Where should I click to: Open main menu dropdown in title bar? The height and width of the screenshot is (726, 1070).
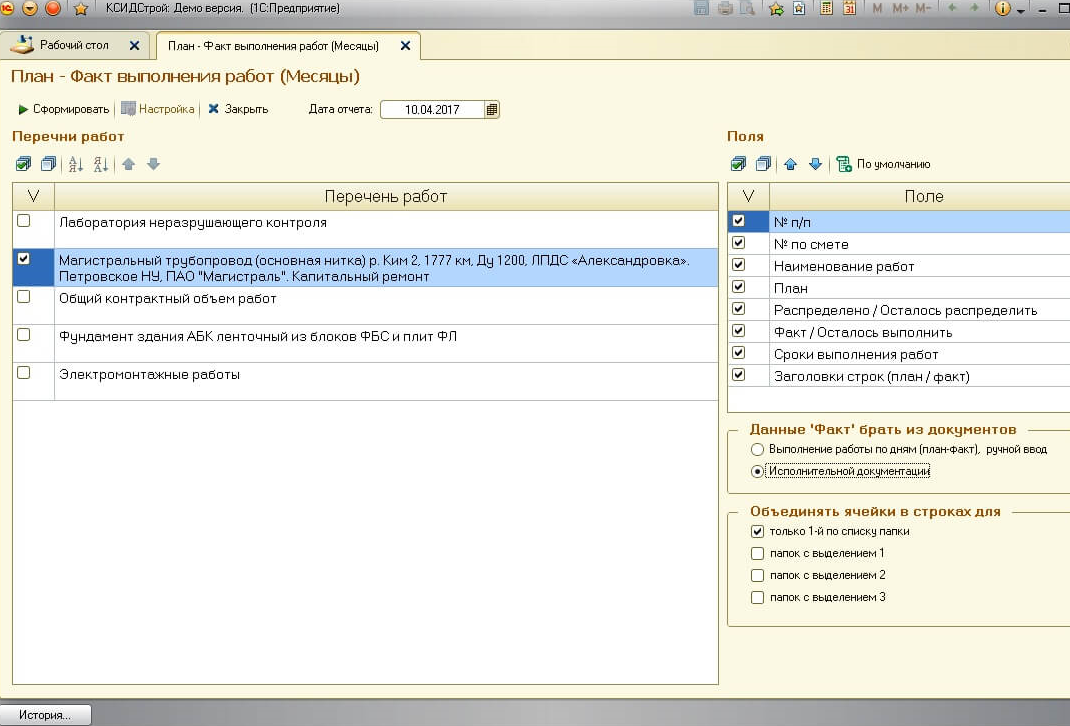30,9
